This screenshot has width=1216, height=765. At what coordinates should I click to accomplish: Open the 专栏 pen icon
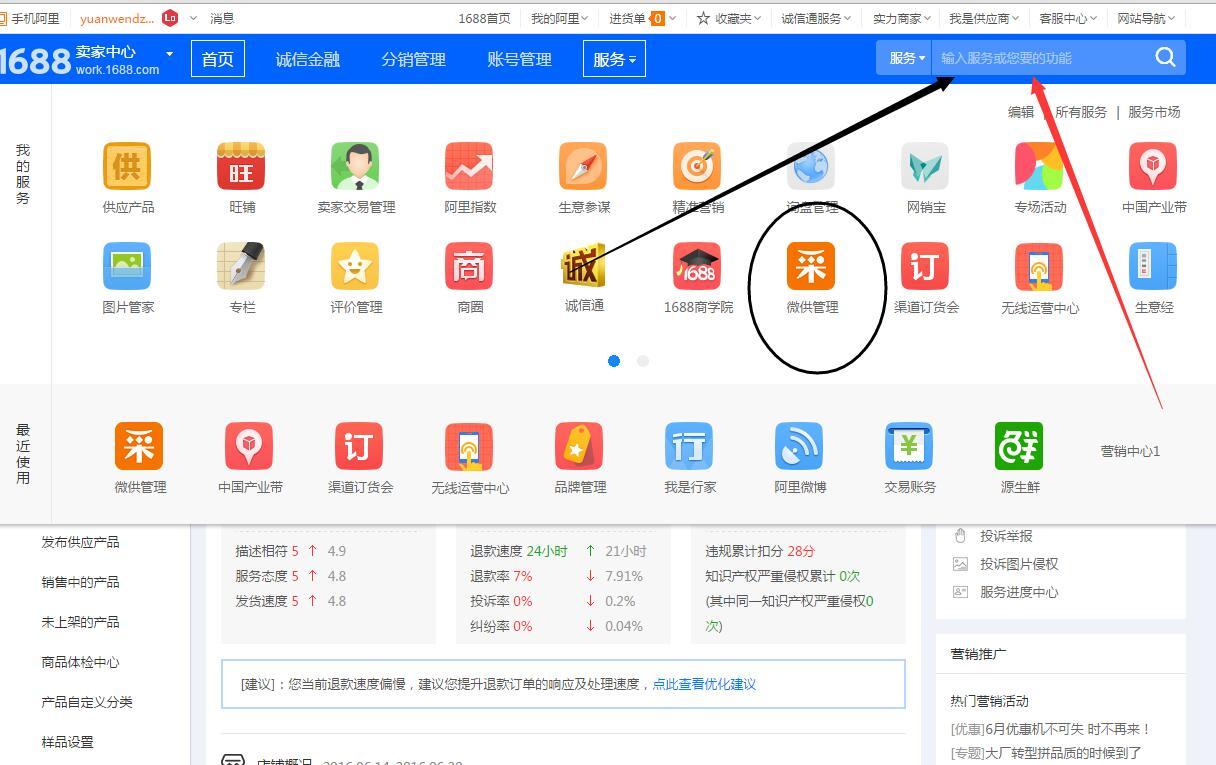click(x=241, y=266)
